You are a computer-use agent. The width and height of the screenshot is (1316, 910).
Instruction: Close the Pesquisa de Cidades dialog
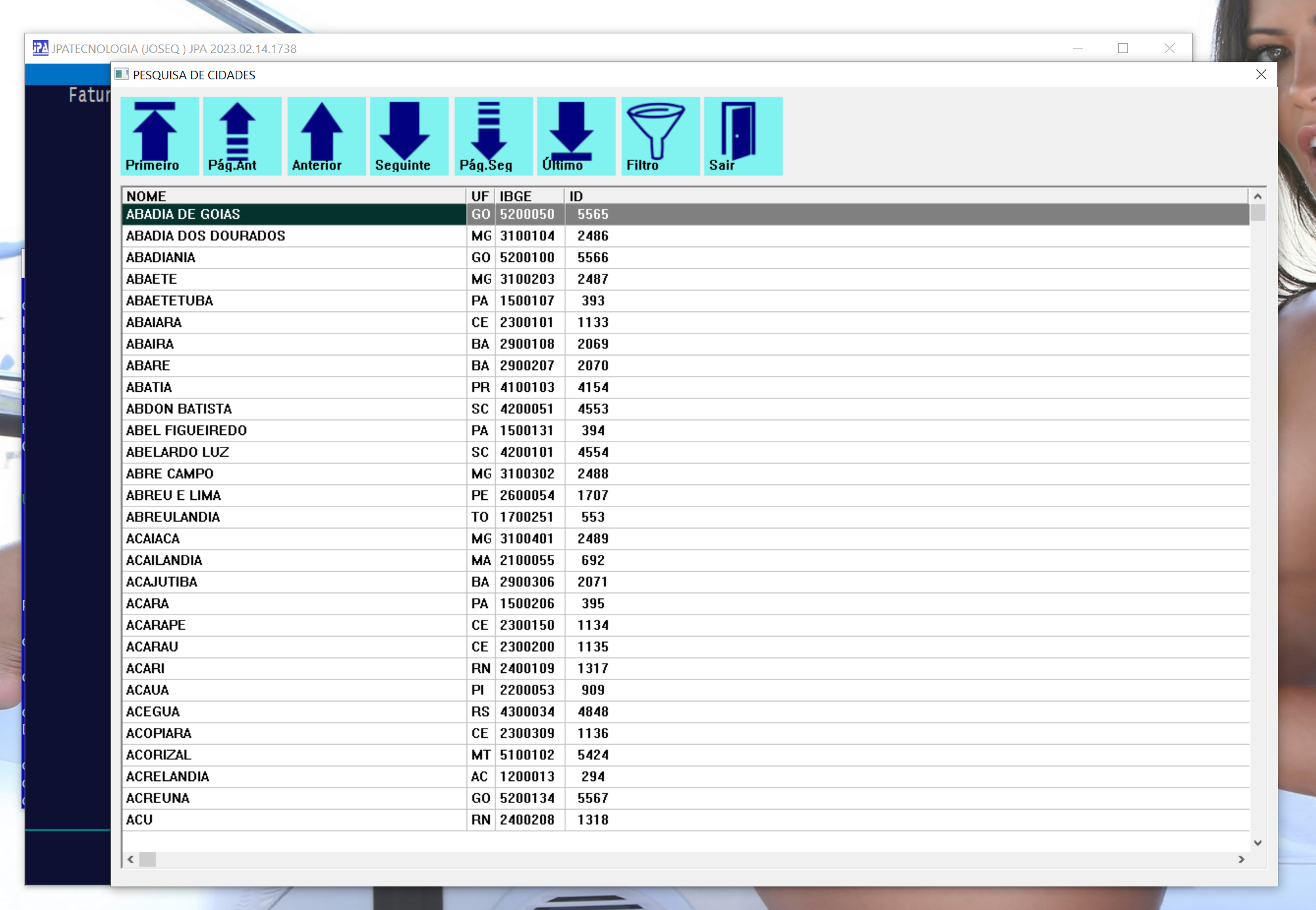[x=1261, y=75]
